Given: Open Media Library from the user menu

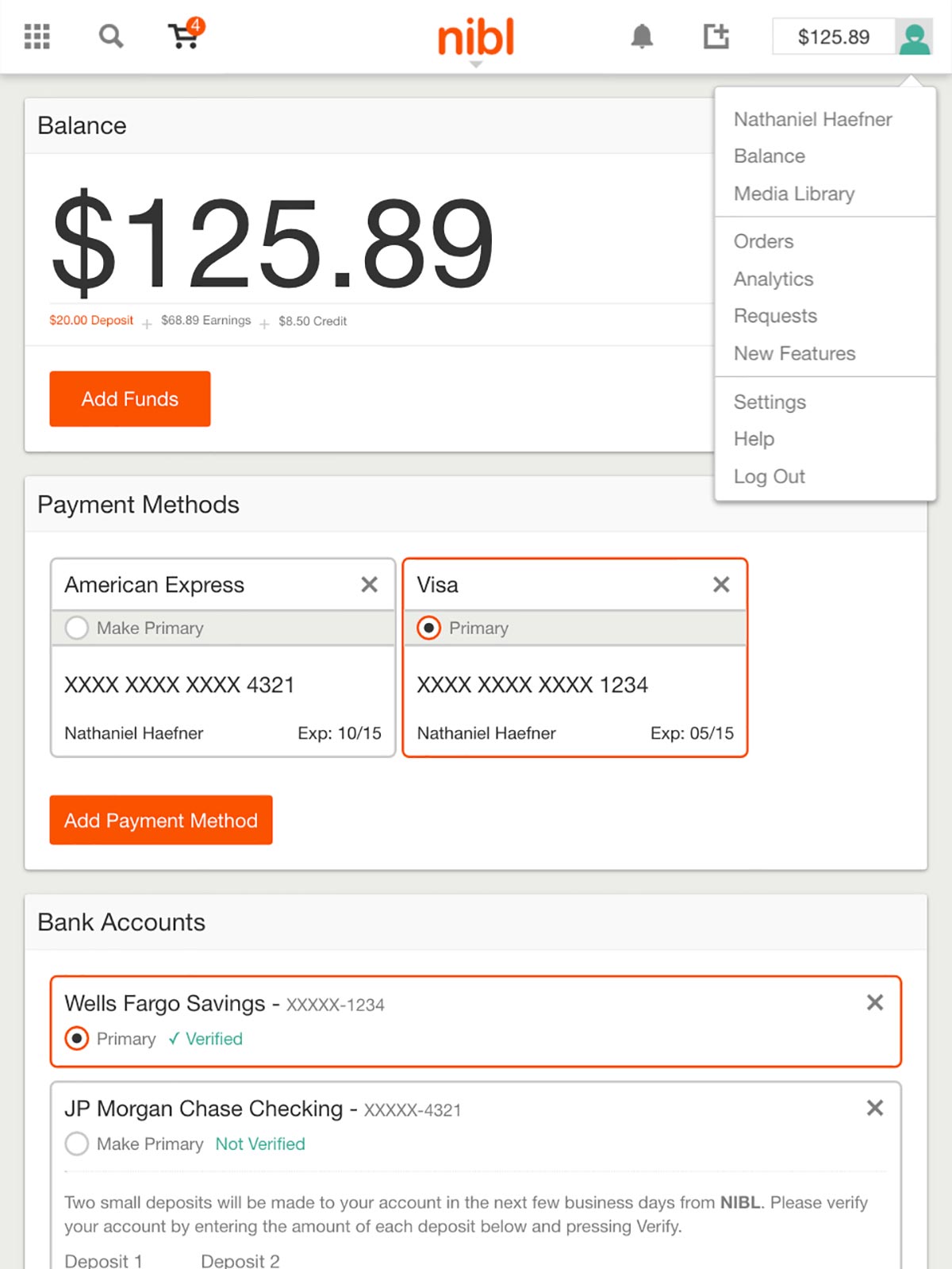Looking at the screenshot, I should point(794,194).
